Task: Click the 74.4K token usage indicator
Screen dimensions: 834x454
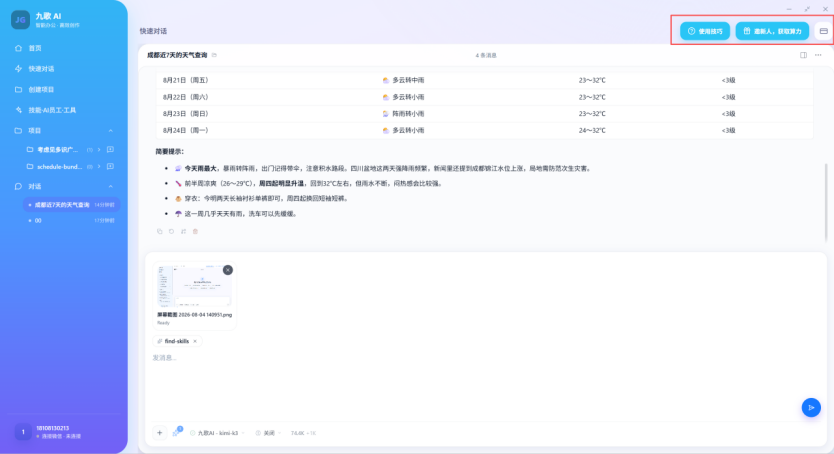Action: click(x=303, y=433)
